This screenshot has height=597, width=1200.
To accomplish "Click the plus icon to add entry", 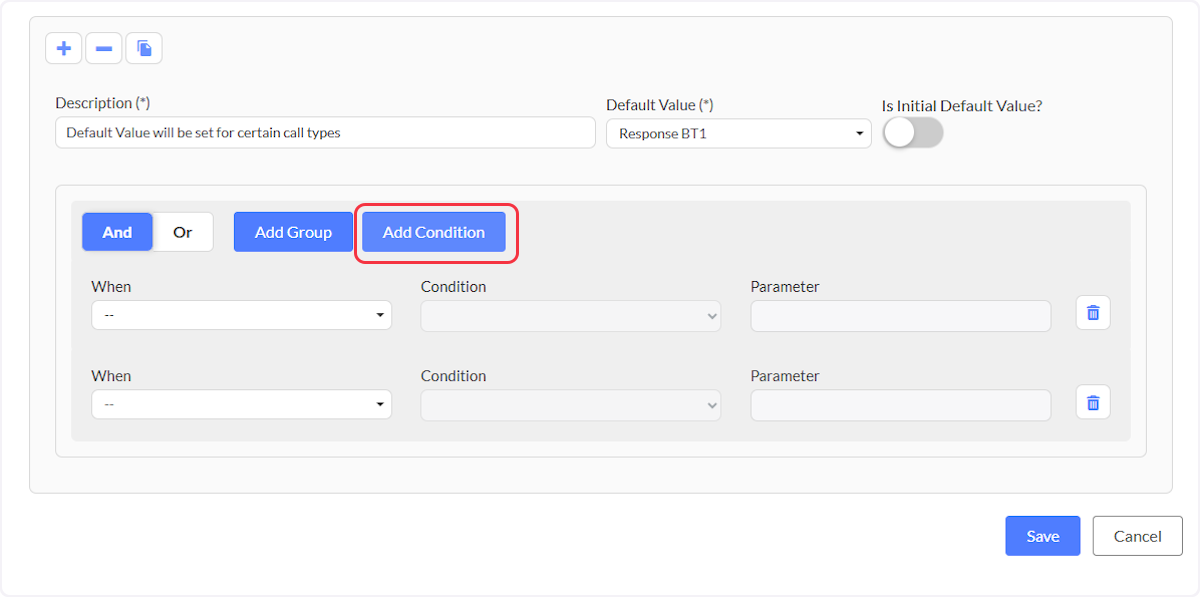I will (64, 48).
